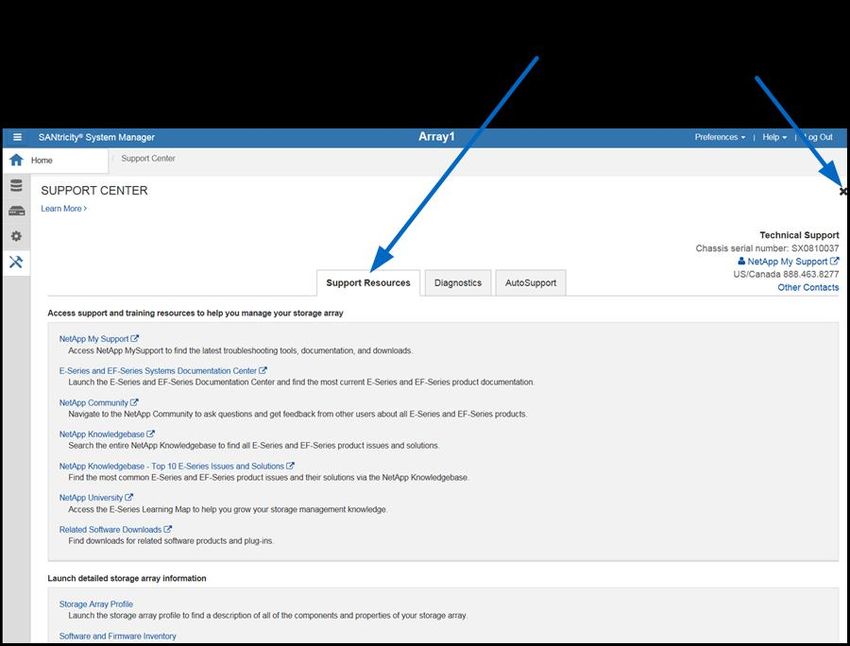Click external link icon beside Documentation Center

point(263,371)
